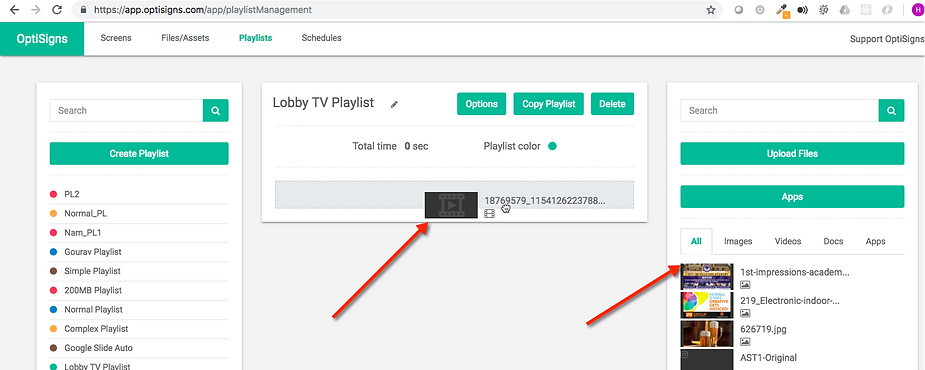Click the playlist search field on left
This screenshot has width=925, height=370.
click(126, 110)
